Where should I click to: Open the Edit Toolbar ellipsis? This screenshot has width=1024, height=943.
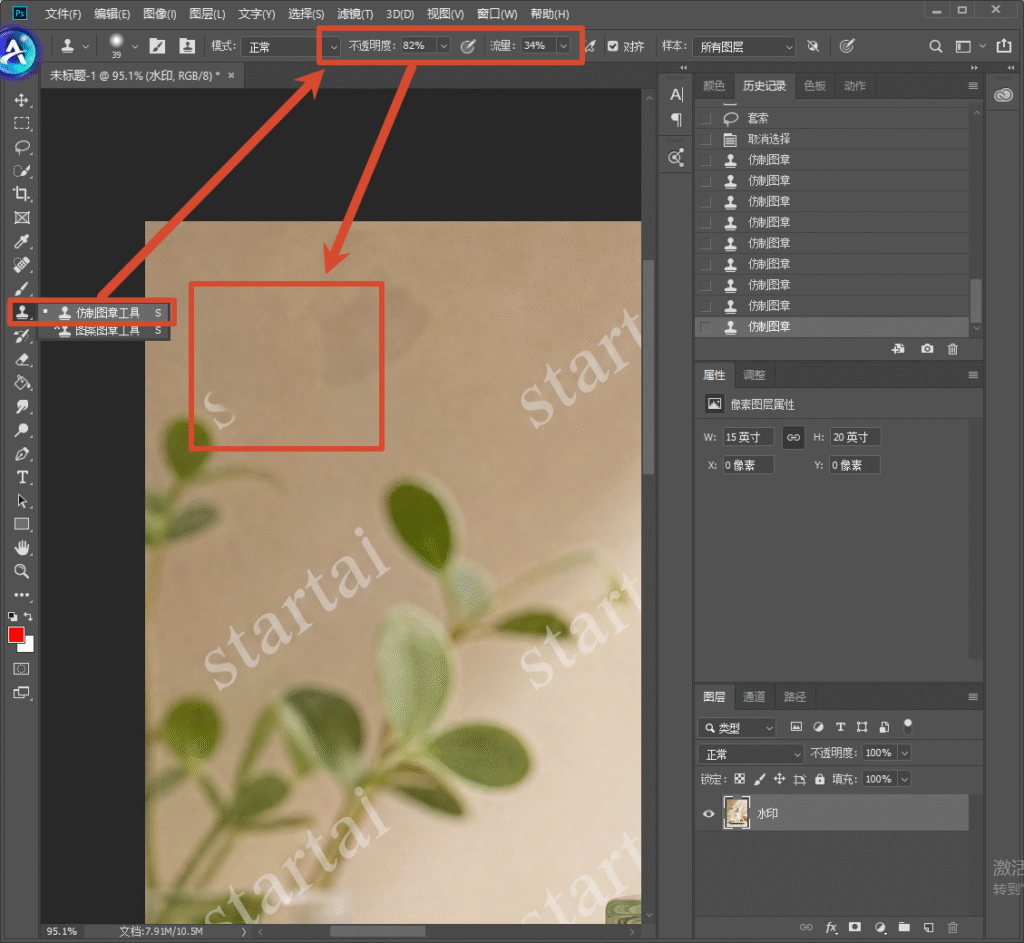click(22, 595)
